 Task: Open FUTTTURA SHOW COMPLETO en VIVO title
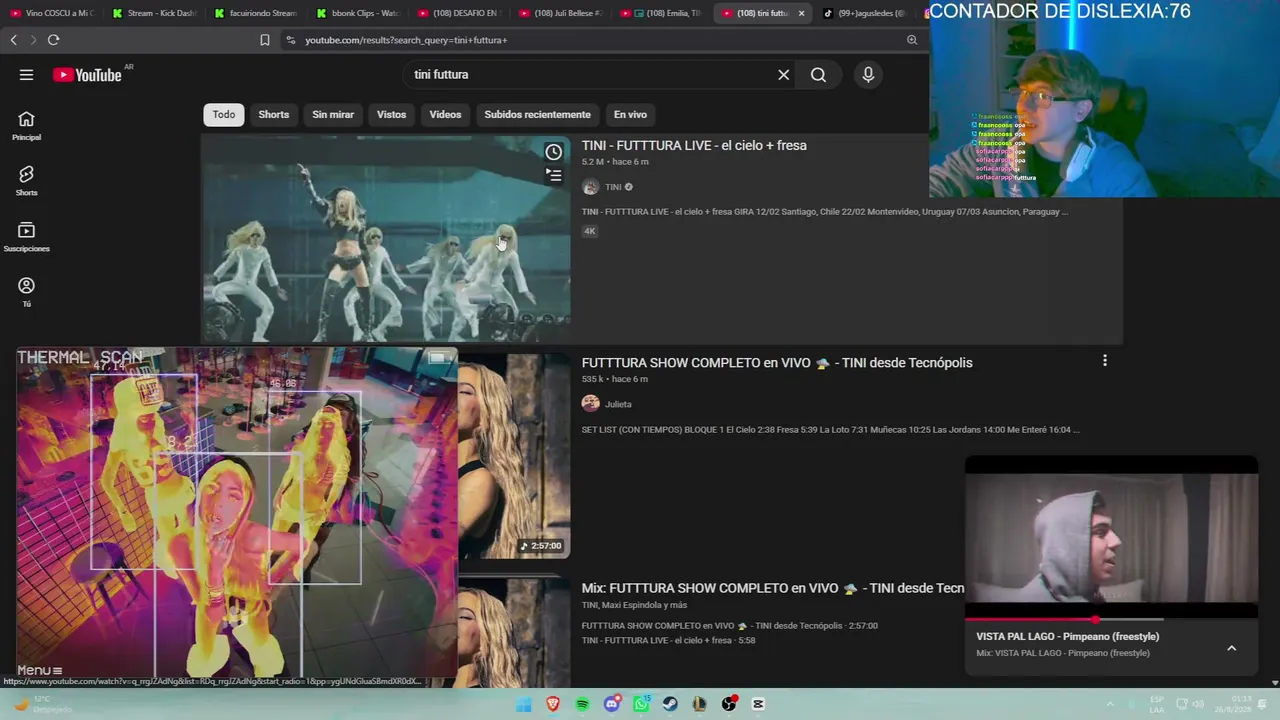[777, 363]
